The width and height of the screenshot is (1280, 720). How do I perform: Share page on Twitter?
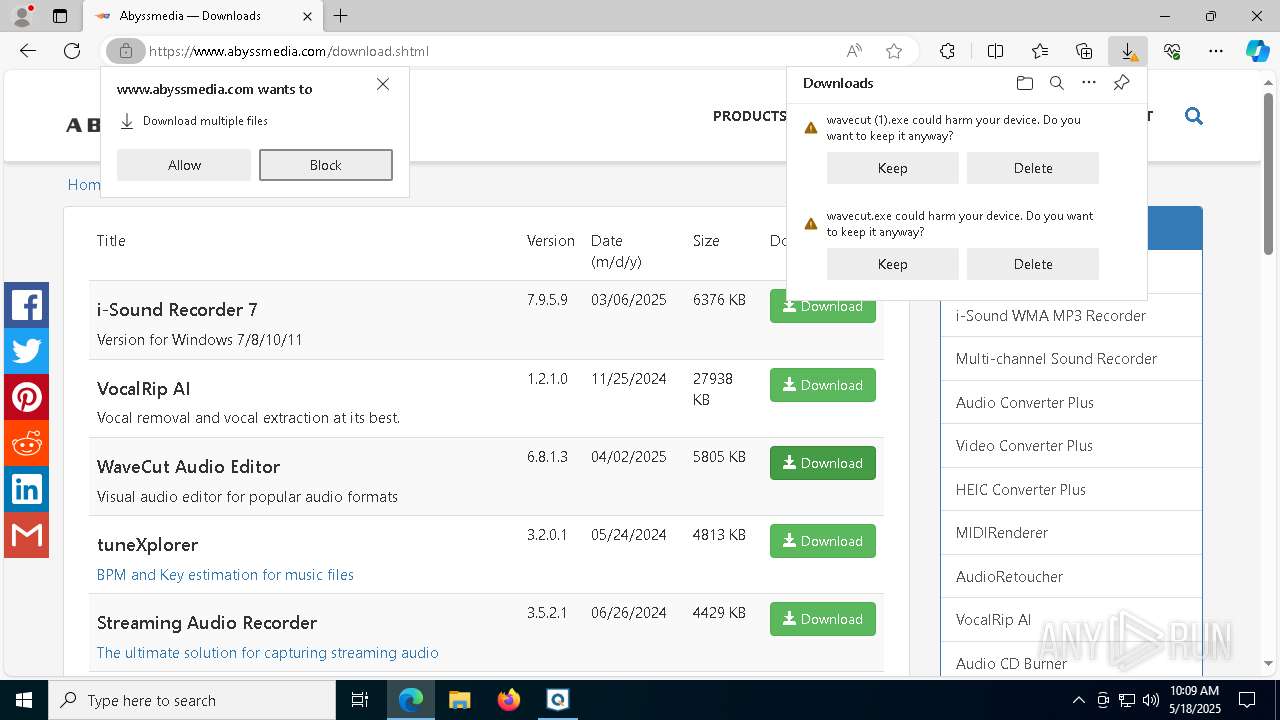(26, 351)
